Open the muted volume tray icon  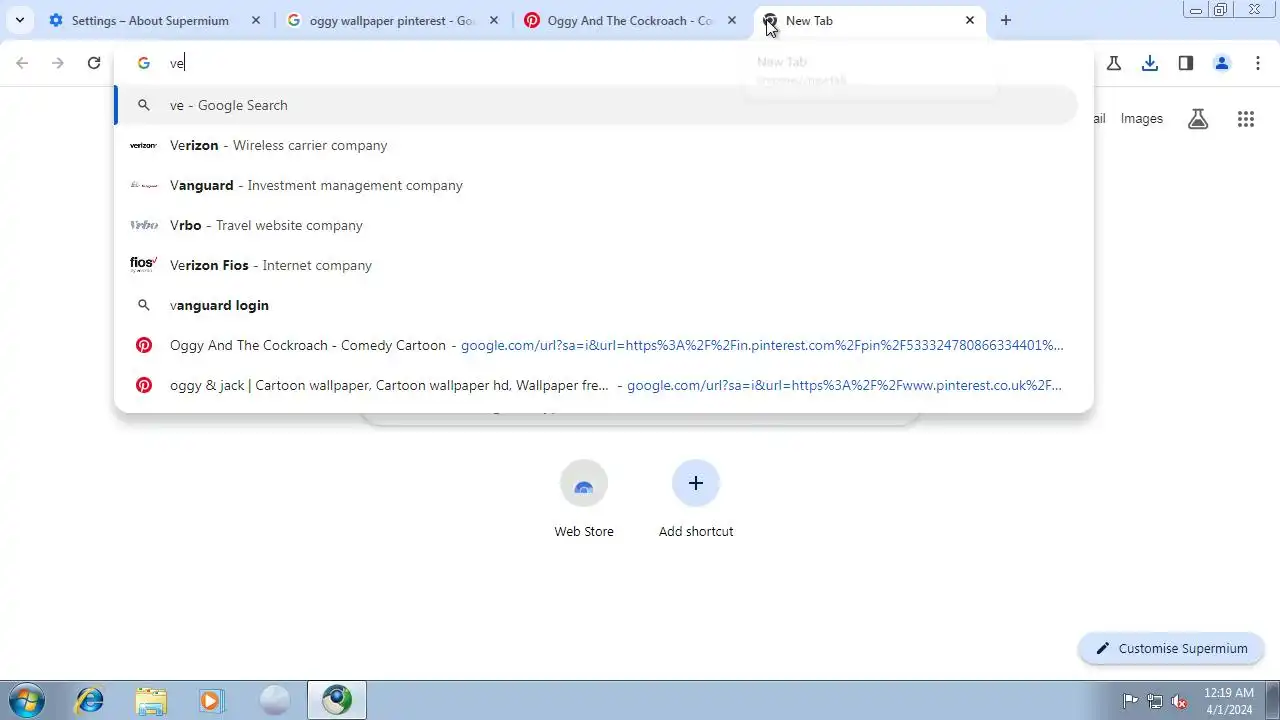[1179, 700]
